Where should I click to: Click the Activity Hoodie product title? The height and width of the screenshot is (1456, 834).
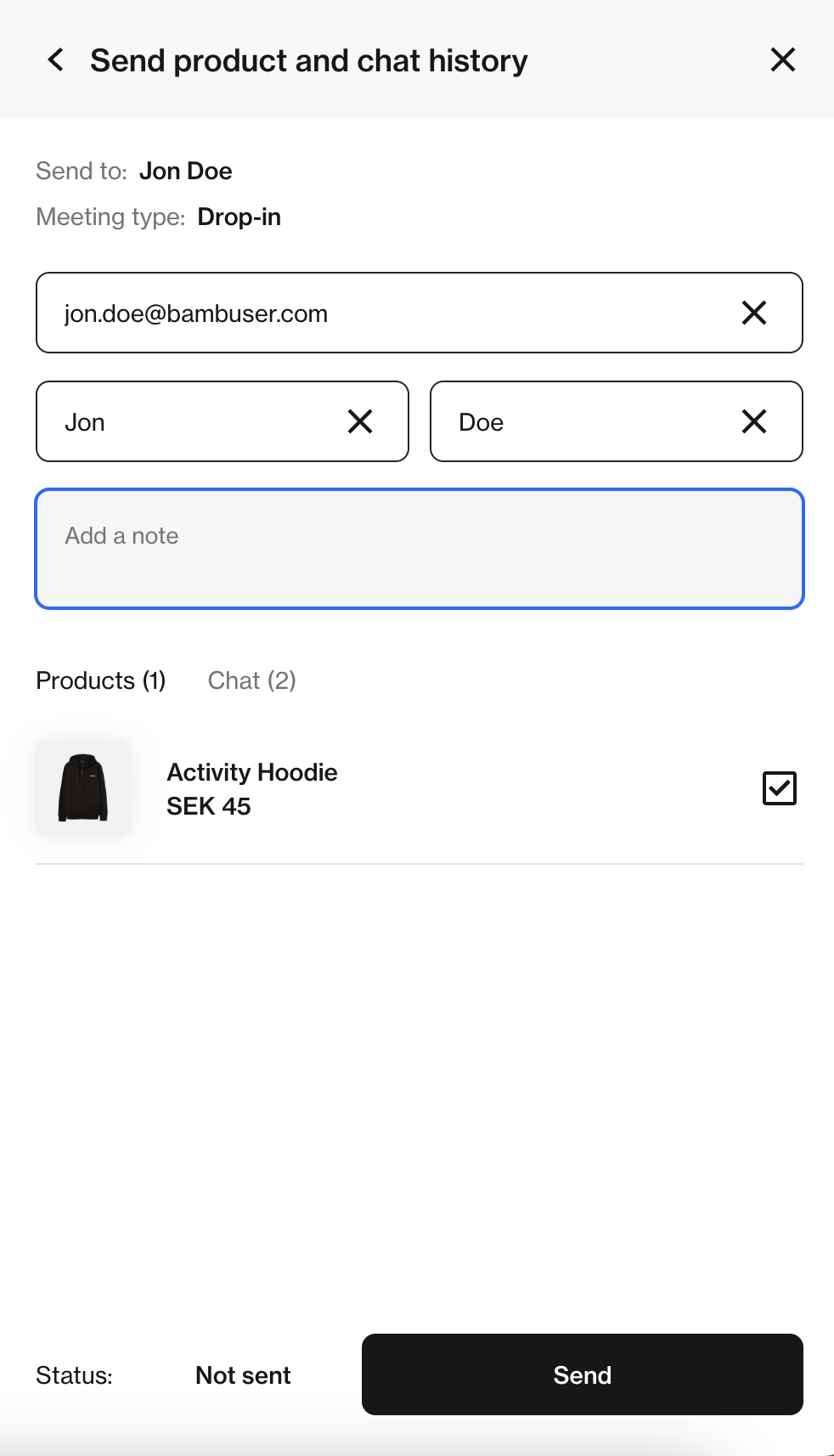[252, 772]
